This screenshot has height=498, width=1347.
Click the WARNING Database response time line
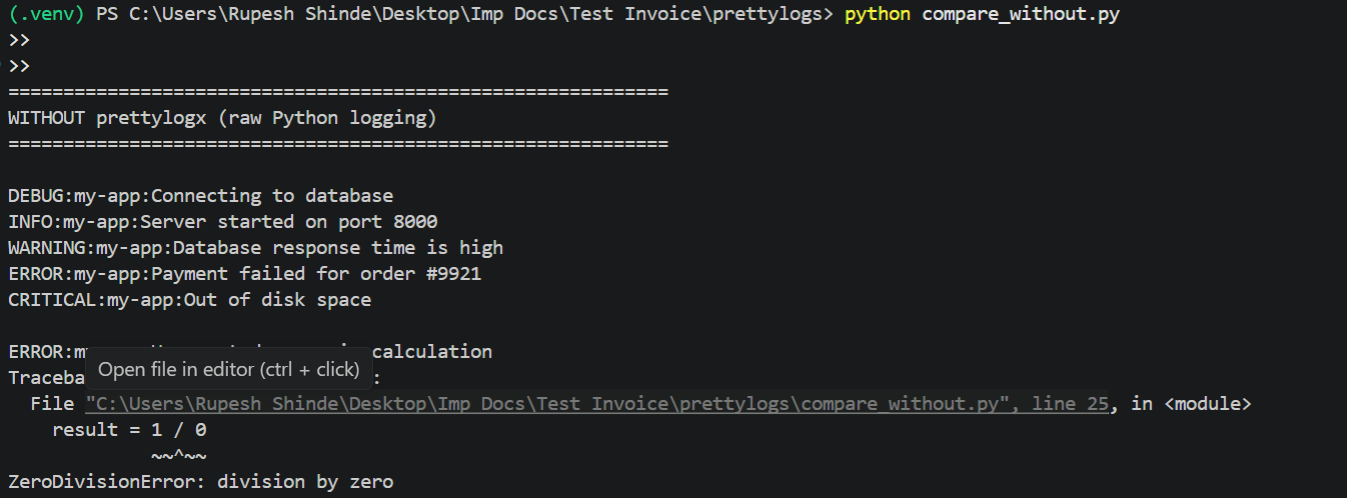256,248
